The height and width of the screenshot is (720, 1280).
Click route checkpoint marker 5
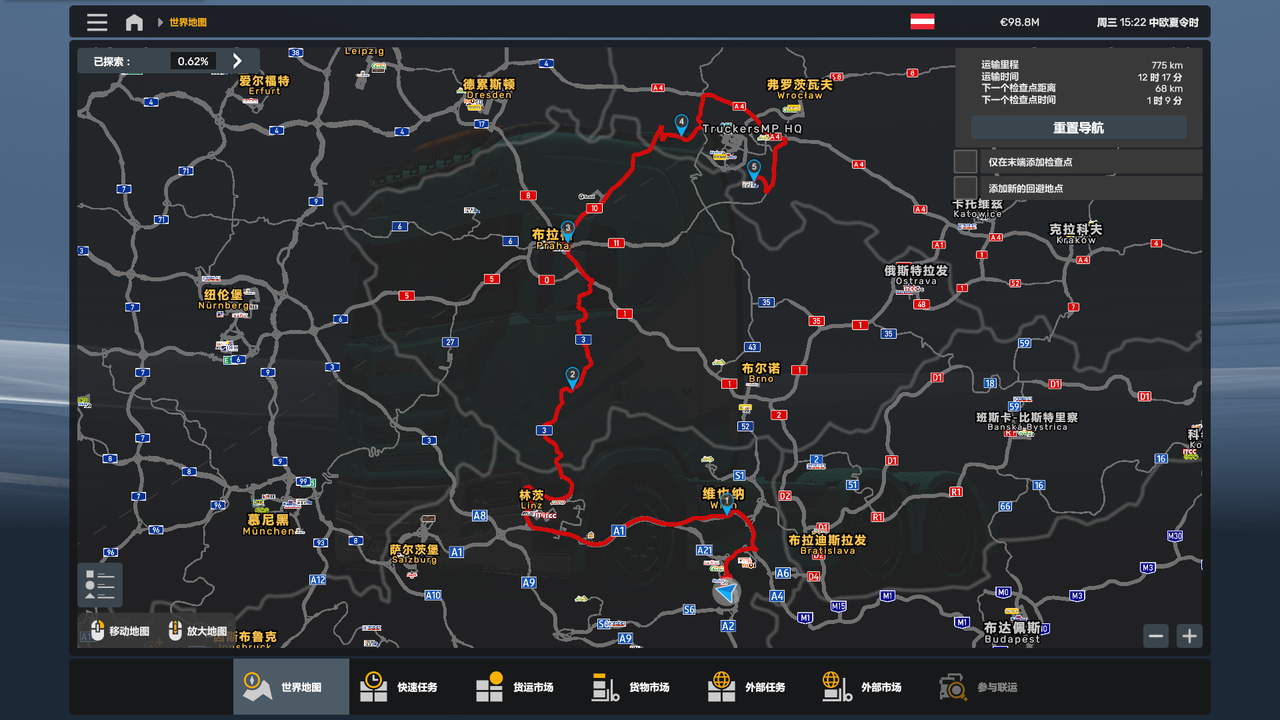click(x=753, y=170)
